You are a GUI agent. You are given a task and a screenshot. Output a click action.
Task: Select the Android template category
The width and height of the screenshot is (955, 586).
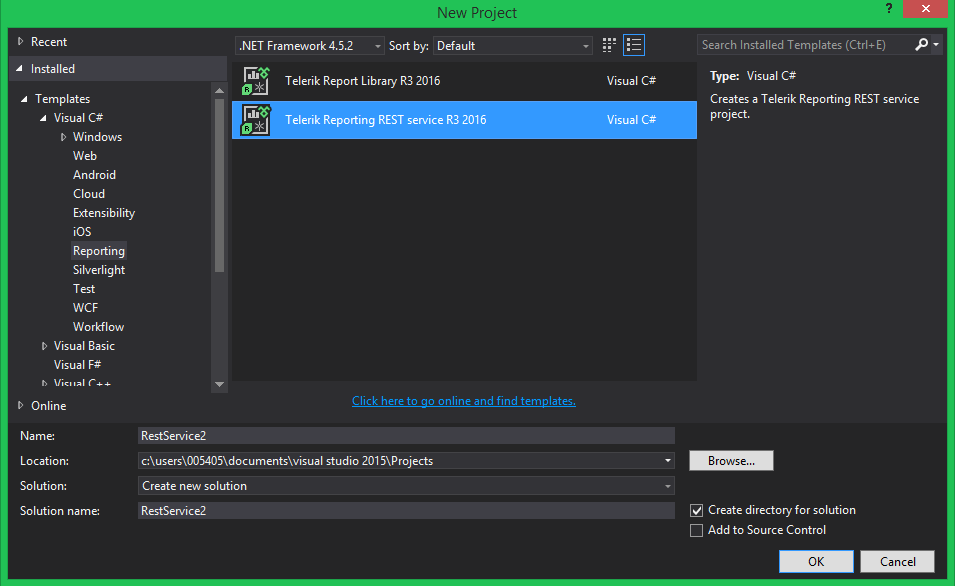[94, 175]
